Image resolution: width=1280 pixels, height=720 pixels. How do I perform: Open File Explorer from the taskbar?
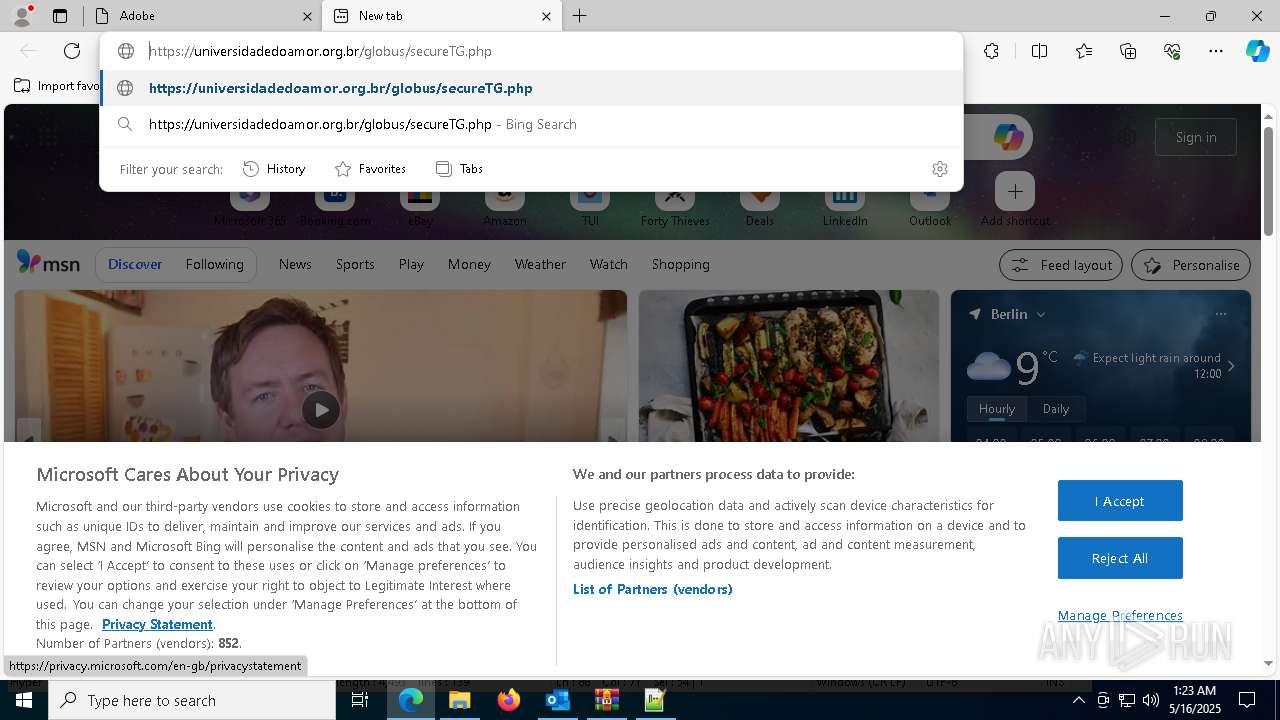coord(460,700)
